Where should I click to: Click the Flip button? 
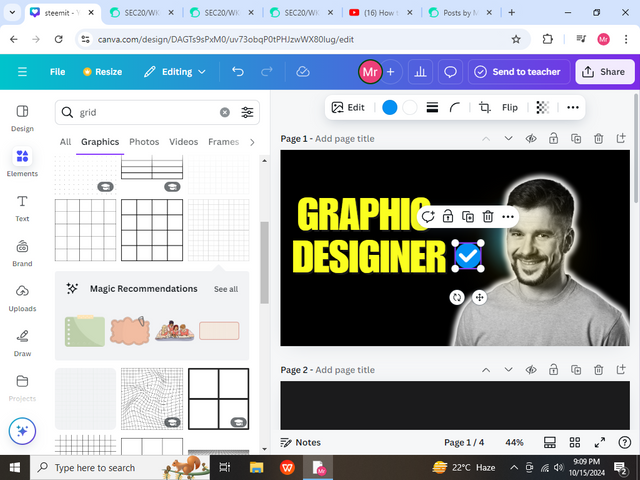pos(509,107)
